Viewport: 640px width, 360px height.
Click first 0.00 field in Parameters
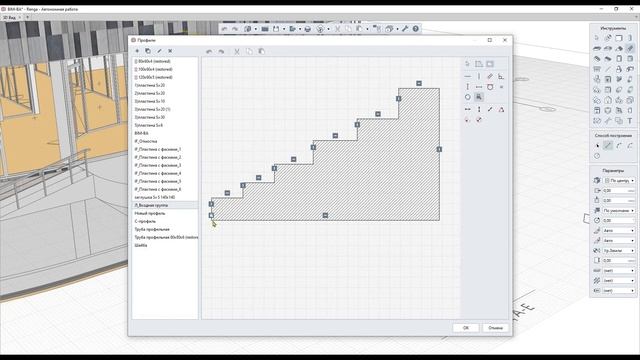(x=619, y=191)
